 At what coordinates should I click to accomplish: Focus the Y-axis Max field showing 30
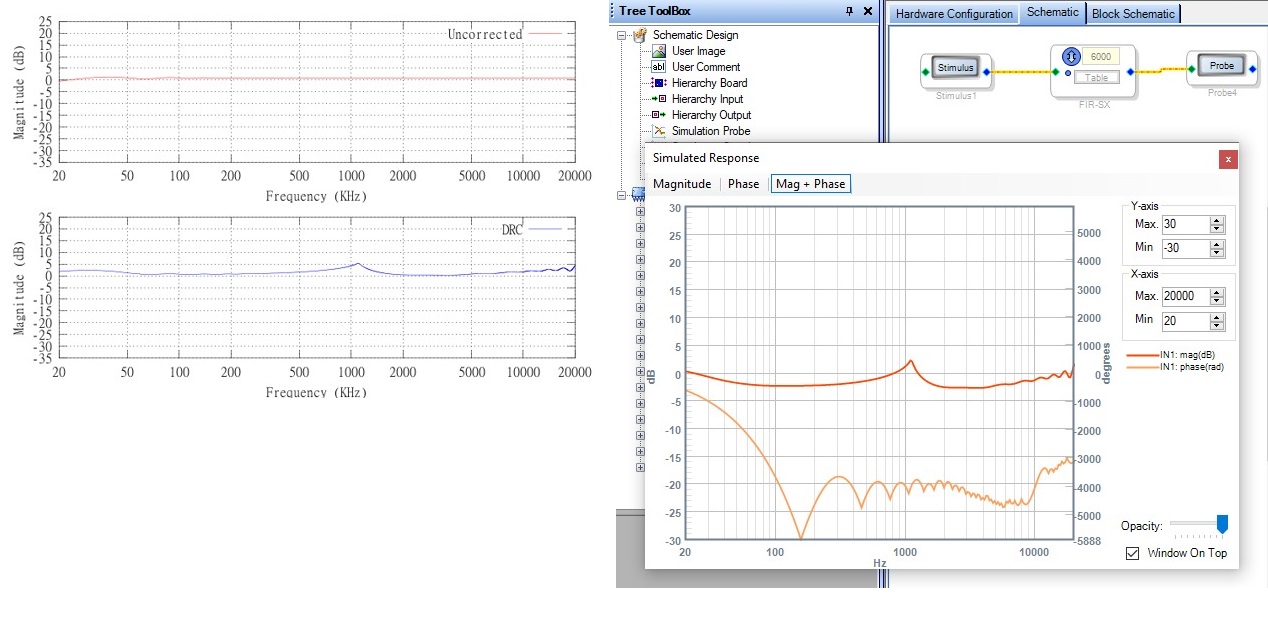pyautogui.click(x=1185, y=225)
